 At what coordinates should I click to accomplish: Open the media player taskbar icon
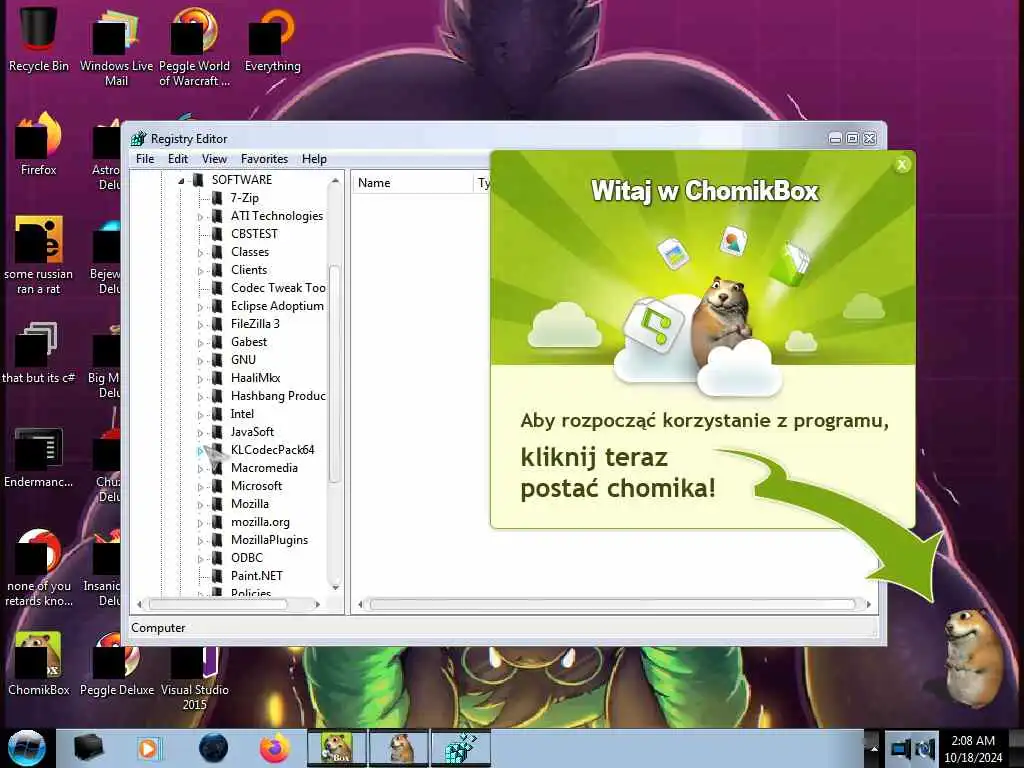148,748
